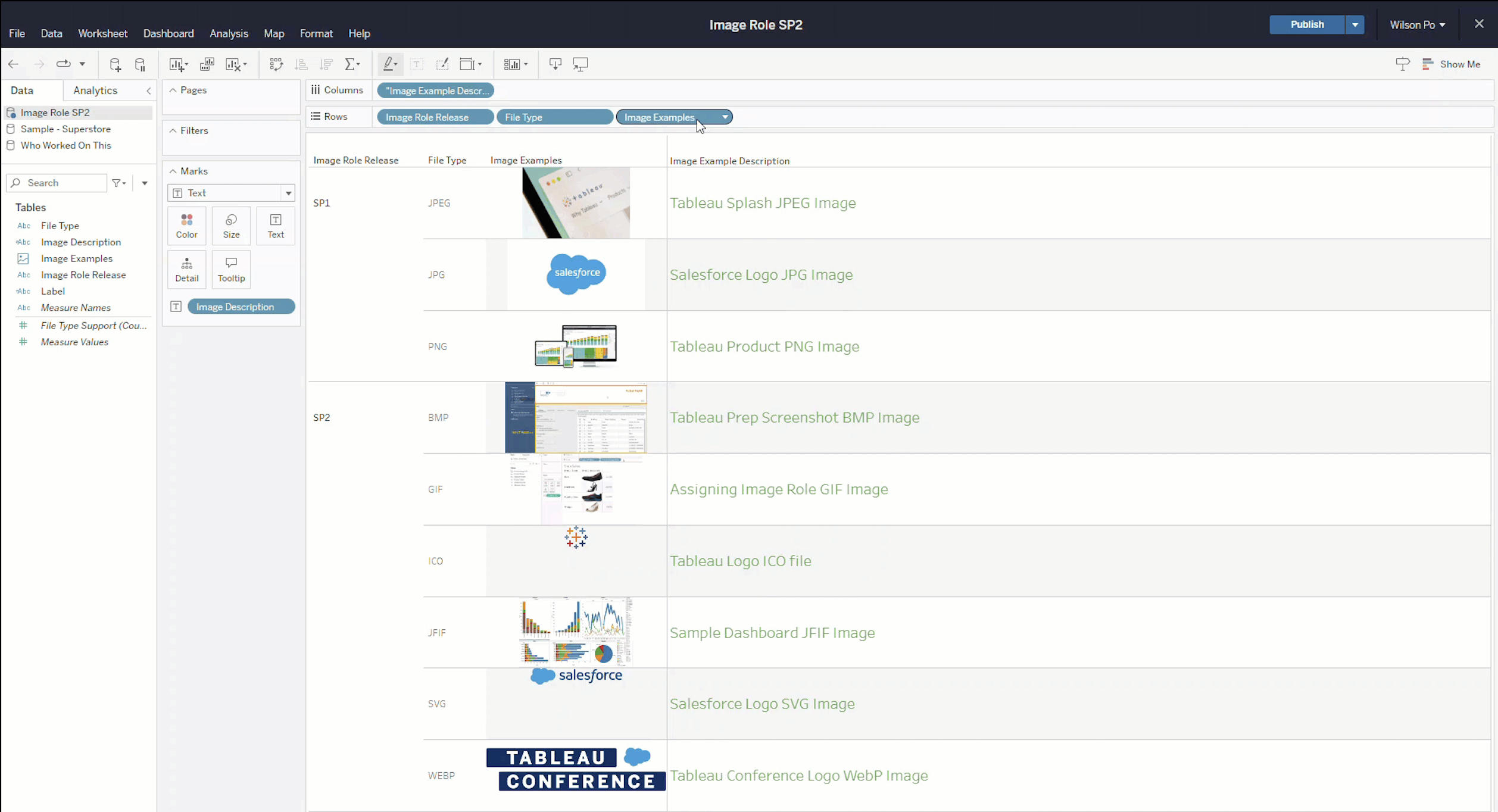Add a new data source
Image resolution: width=1498 pixels, height=812 pixels.
[x=115, y=64]
